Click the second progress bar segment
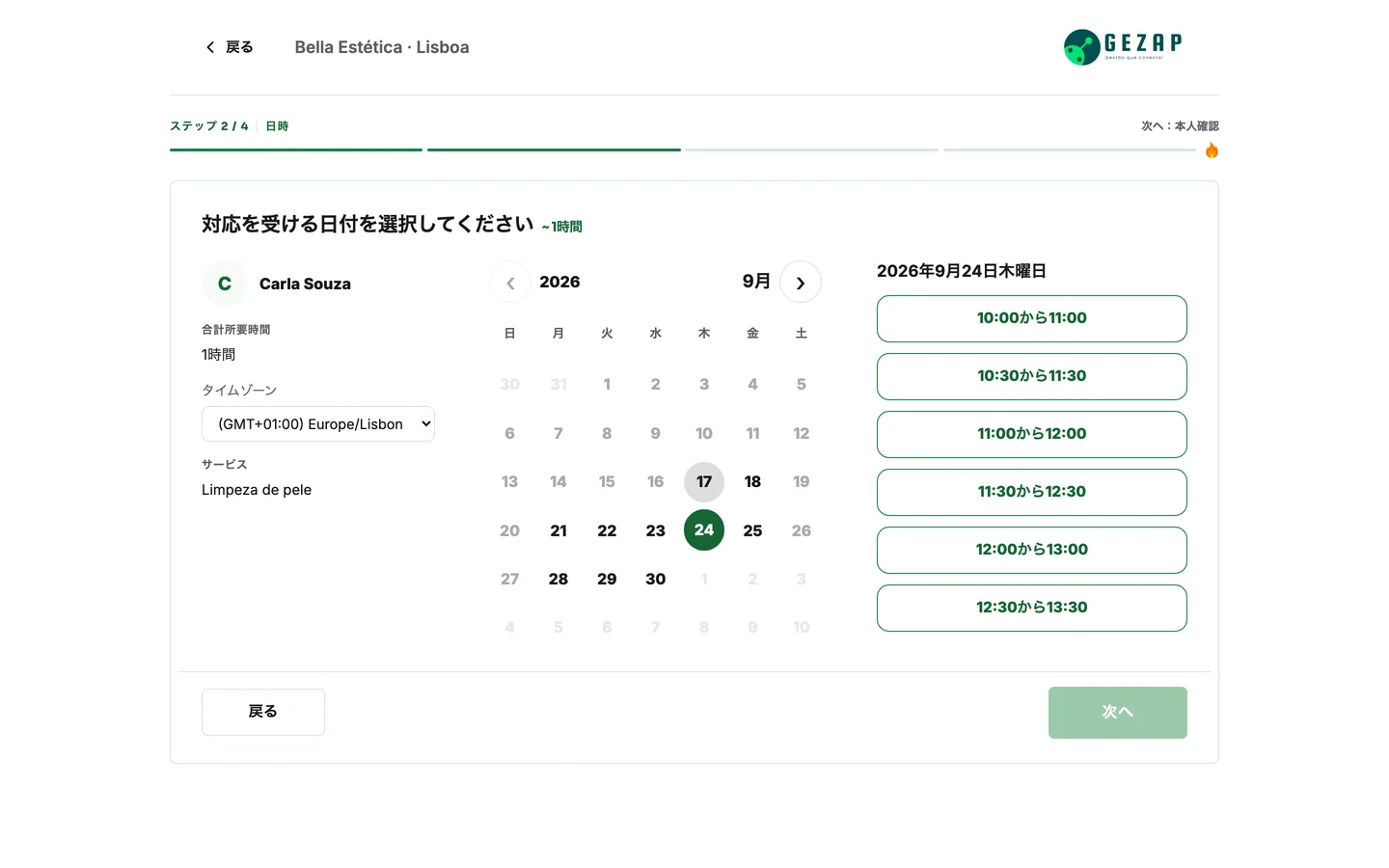 (554, 149)
